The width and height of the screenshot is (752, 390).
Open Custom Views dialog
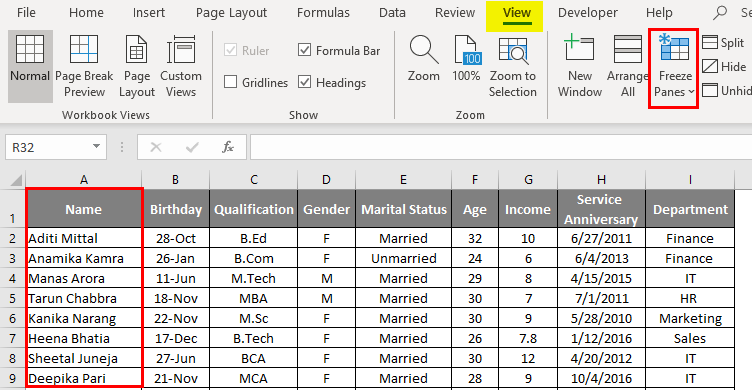[x=181, y=67]
